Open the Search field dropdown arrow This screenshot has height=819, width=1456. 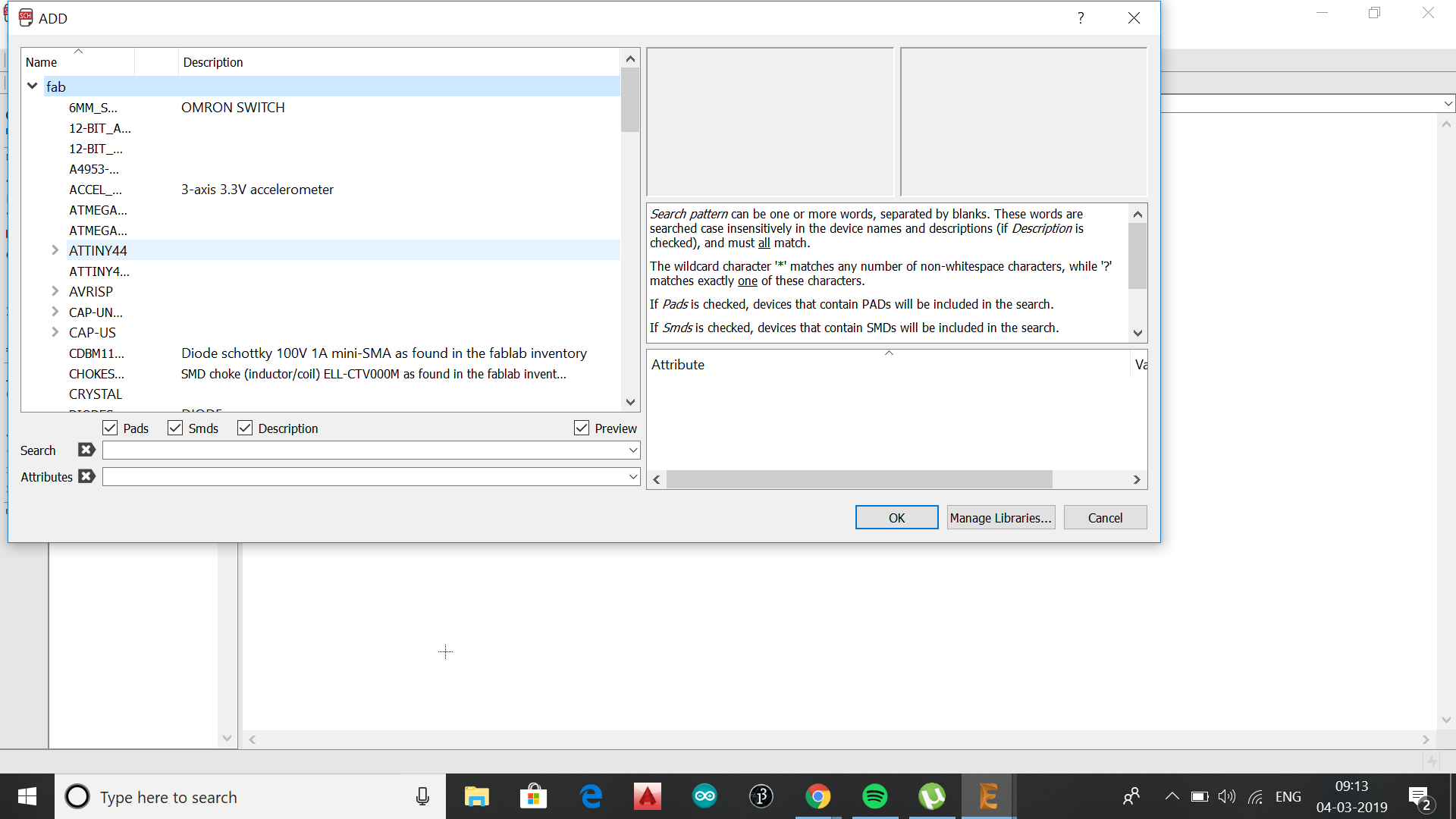pyautogui.click(x=632, y=450)
